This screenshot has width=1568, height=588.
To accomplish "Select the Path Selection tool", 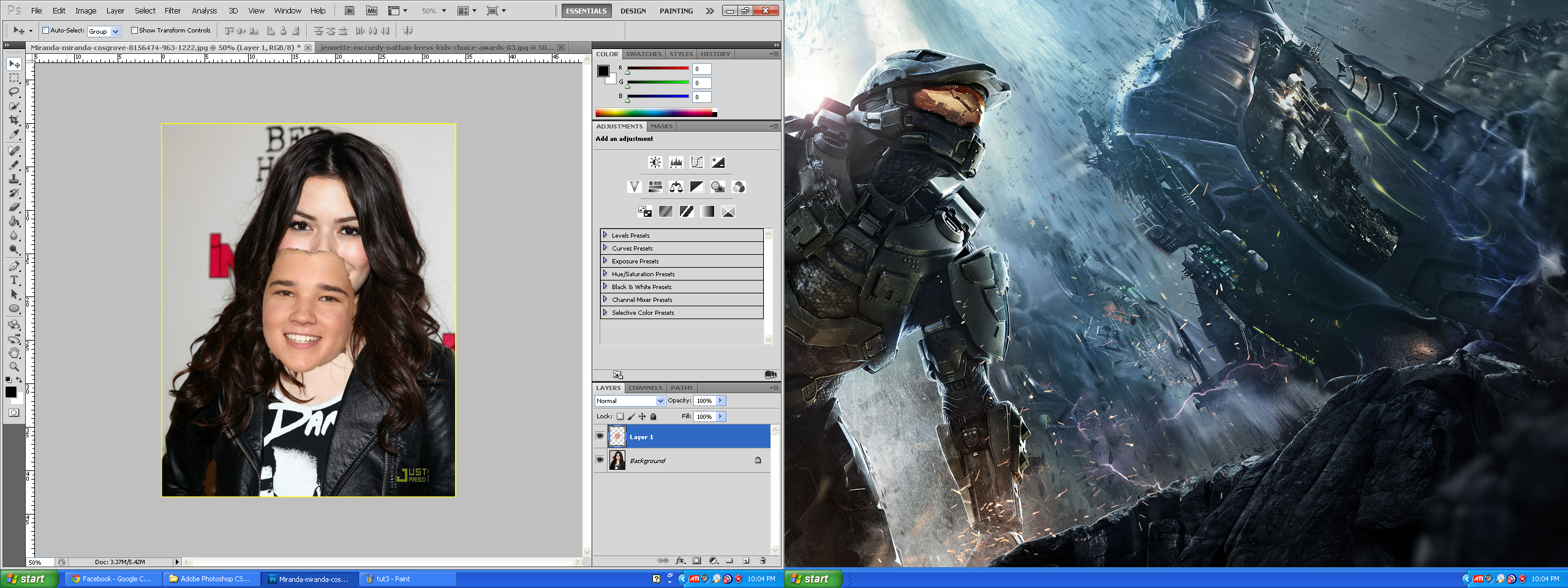I will coord(14,294).
